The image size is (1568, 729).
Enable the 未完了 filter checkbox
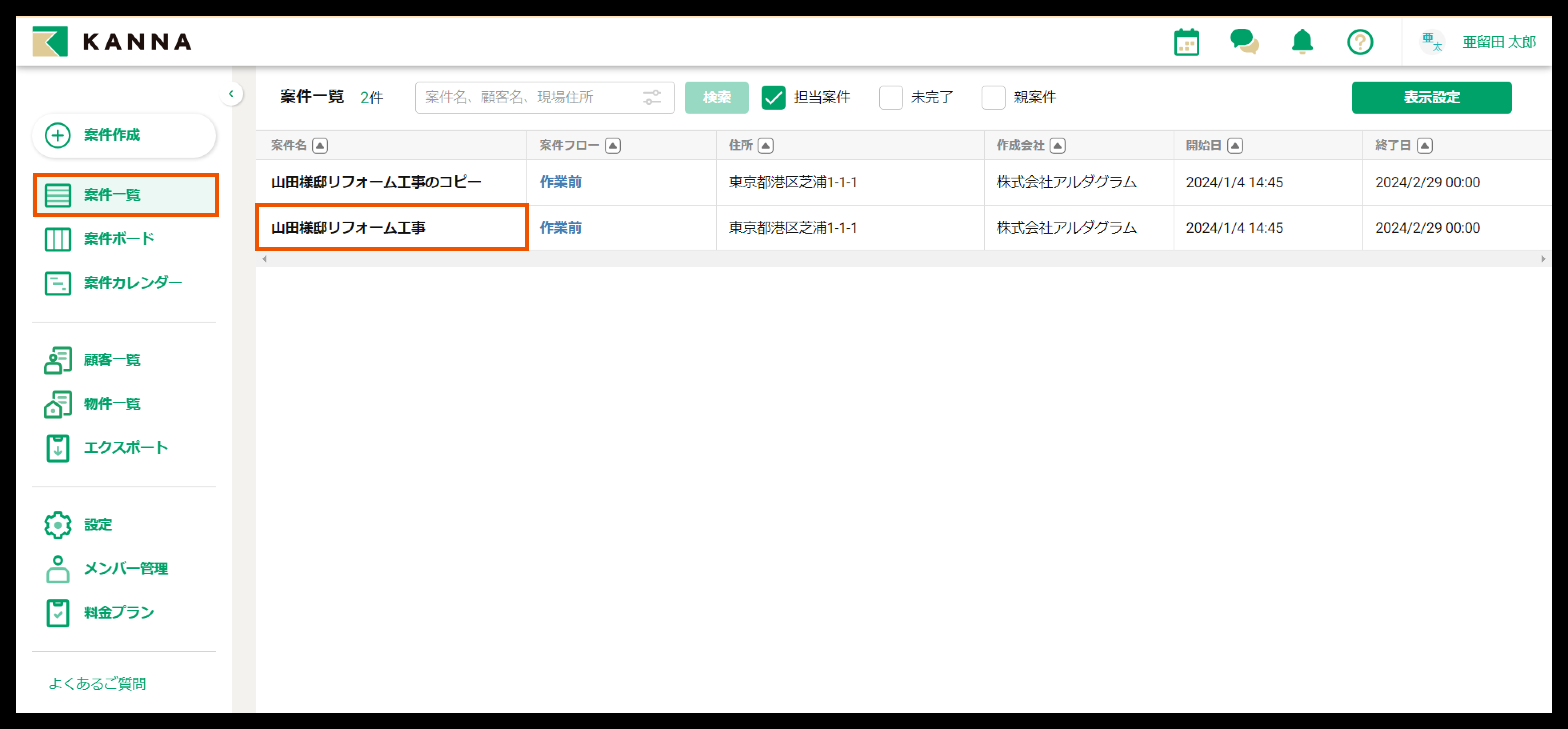pyautogui.click(x=891, y=98)
